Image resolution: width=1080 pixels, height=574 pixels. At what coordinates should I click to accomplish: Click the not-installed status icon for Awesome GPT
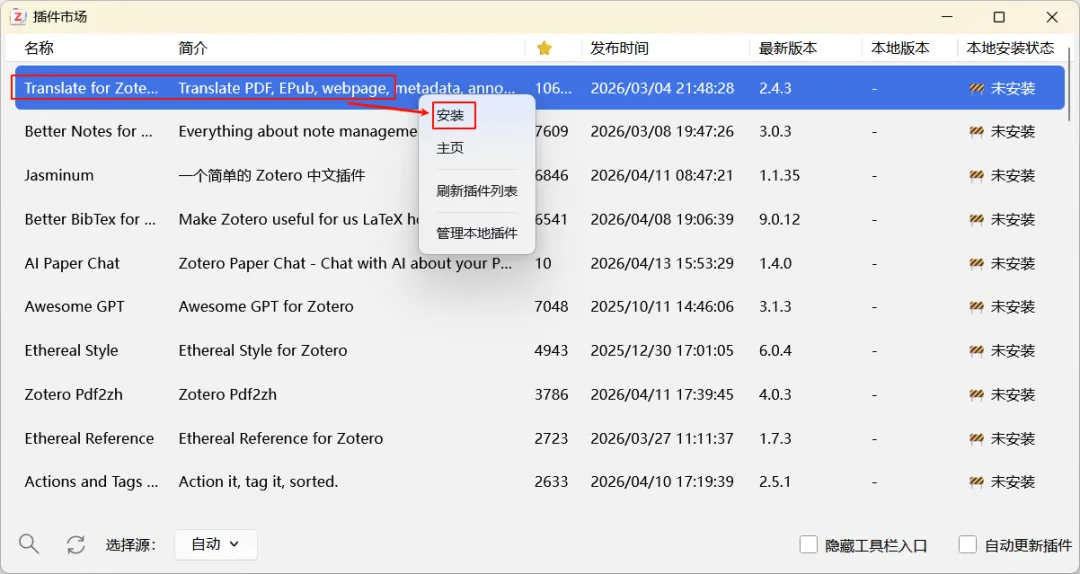pyautogui.click(x=976, y=307)
